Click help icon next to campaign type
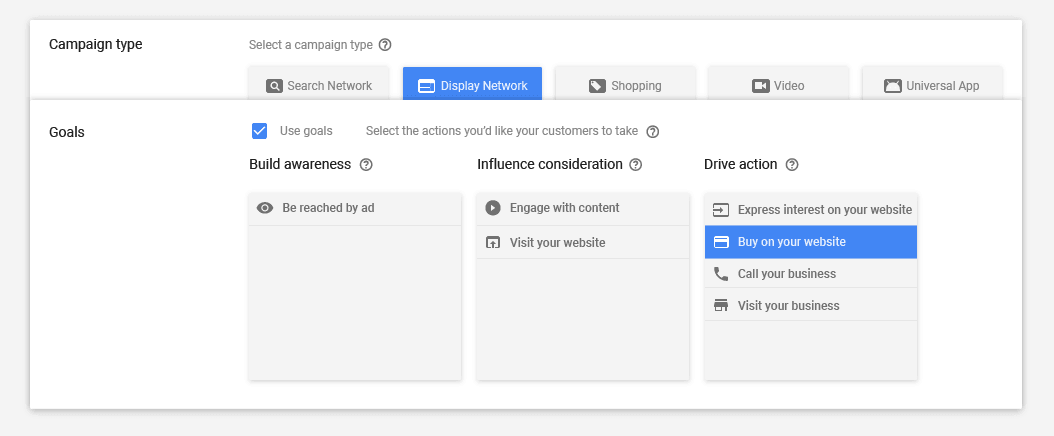 pos(385,45)
